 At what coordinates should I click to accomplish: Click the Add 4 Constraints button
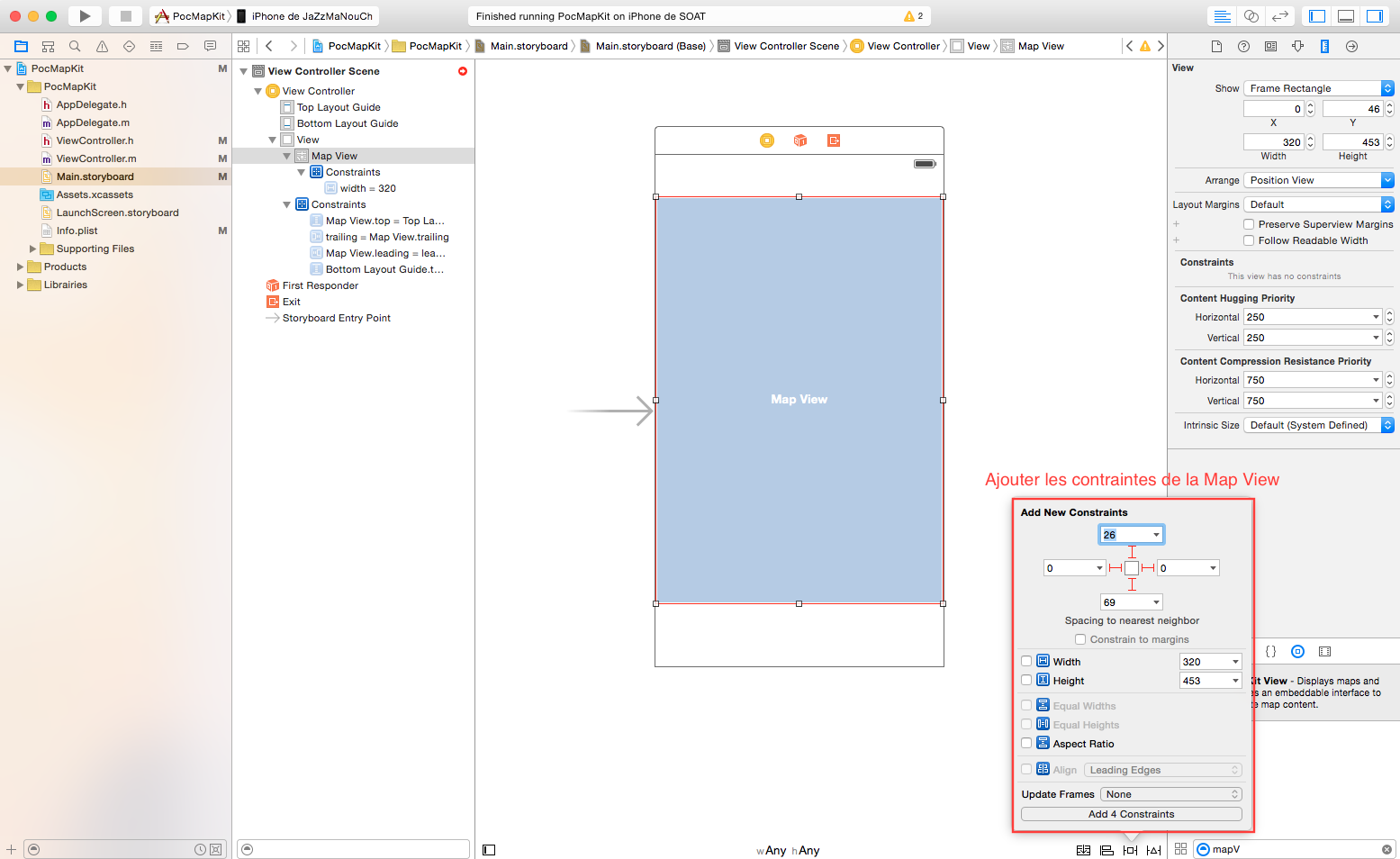[x=1131, y=813]
